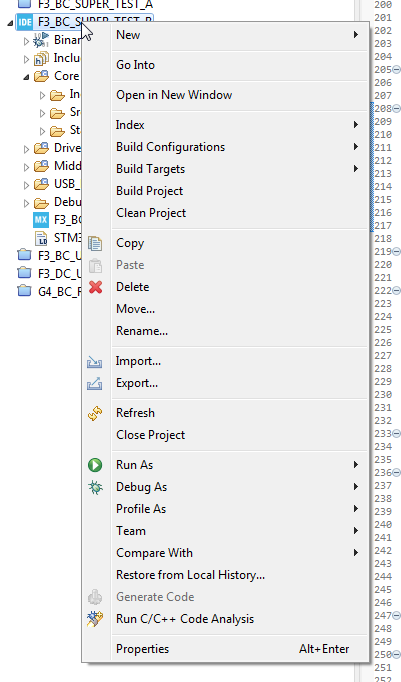This screenshot has width=401, height=682.
Task: Click the yellow Refresh arrows icon
Action: (95, 413)
